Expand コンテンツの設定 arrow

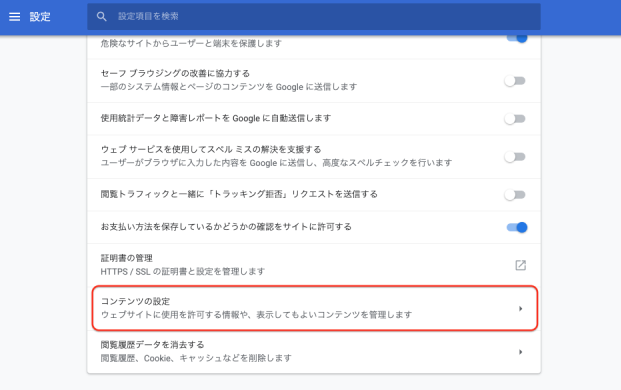[x=520, y=308]
